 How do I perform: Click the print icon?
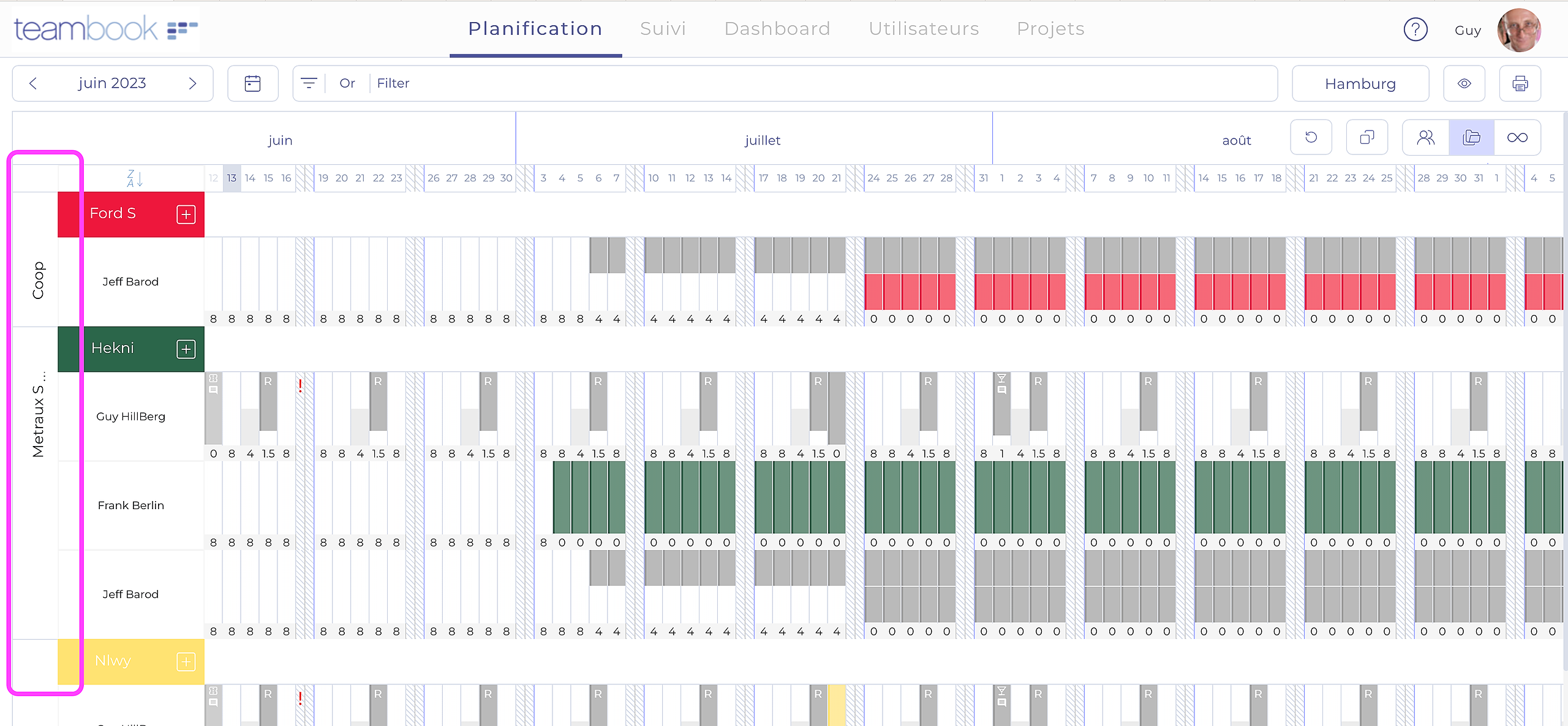pyautogui.click(x=1520, y=83)
